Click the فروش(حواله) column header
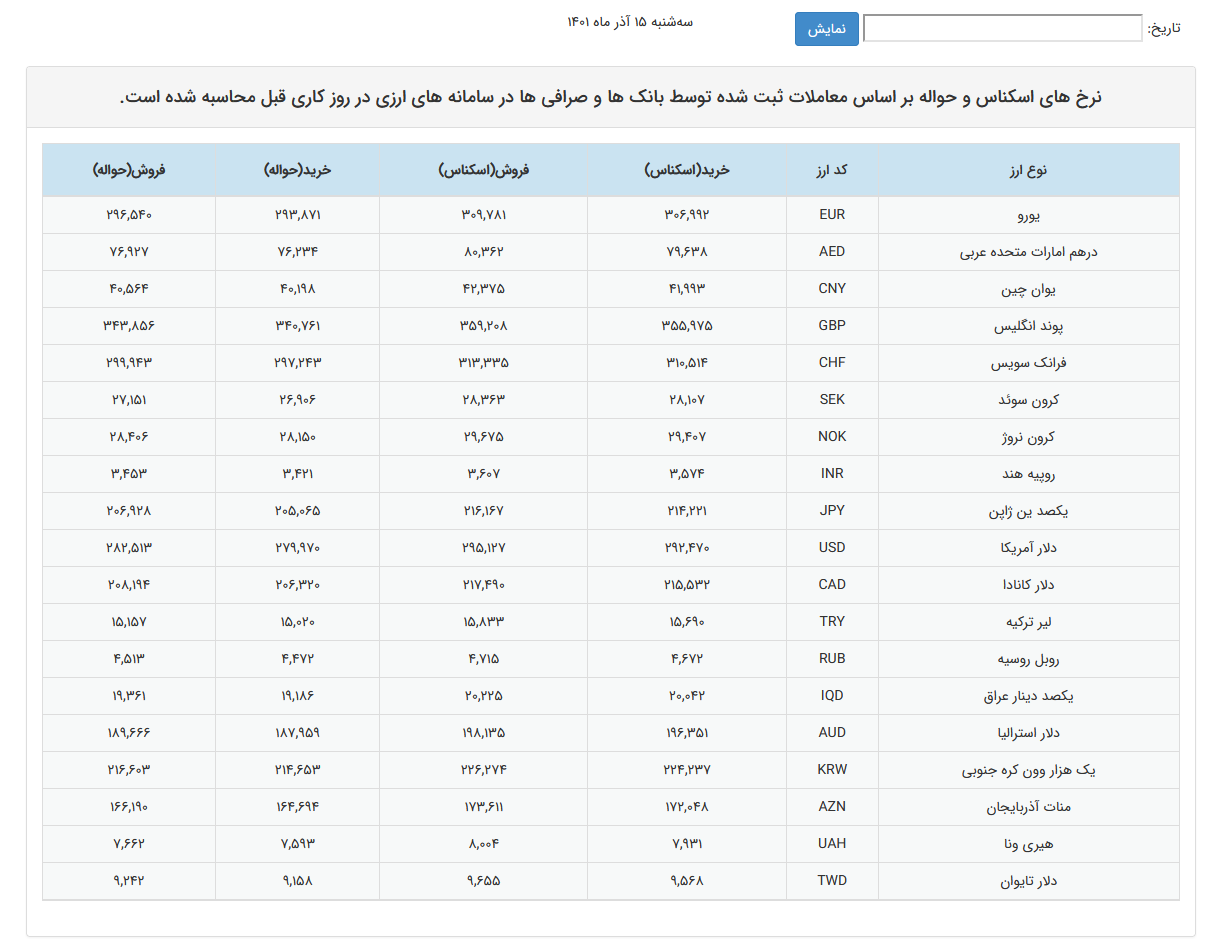1209x949 pixels. pyautogui.click(x=129, y=170)
